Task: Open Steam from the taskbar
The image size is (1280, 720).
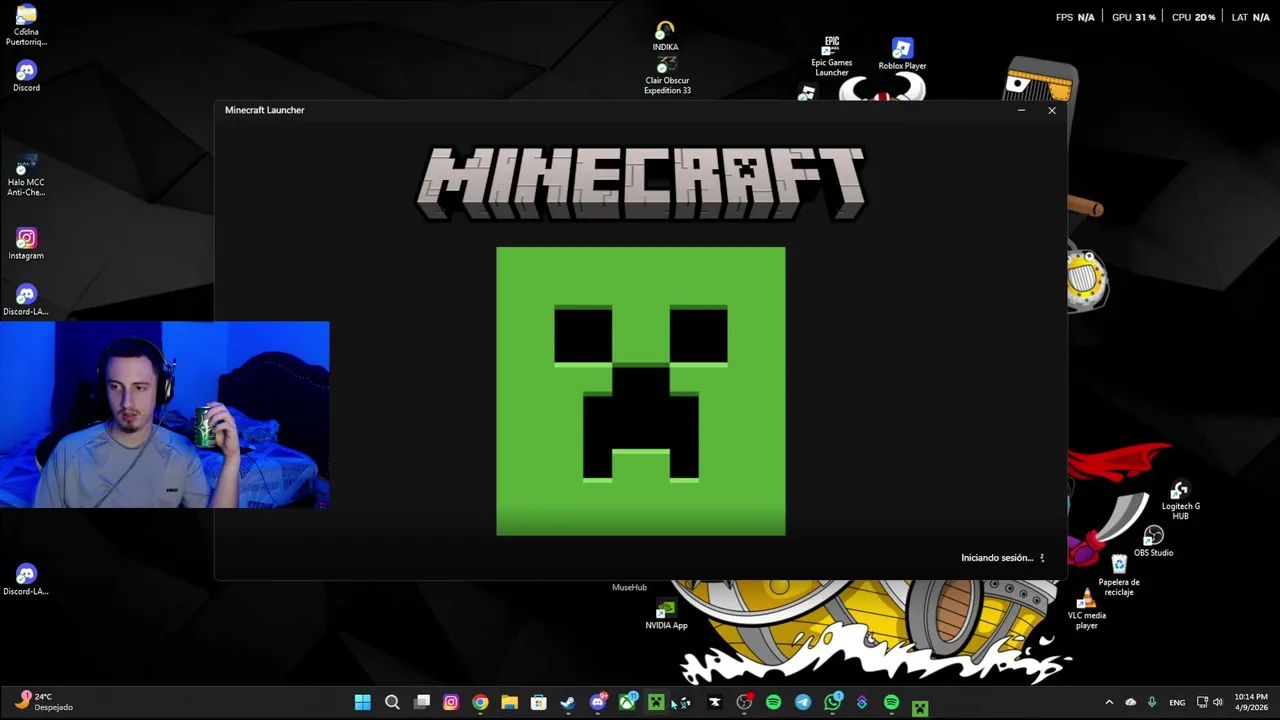Action: 568,703
